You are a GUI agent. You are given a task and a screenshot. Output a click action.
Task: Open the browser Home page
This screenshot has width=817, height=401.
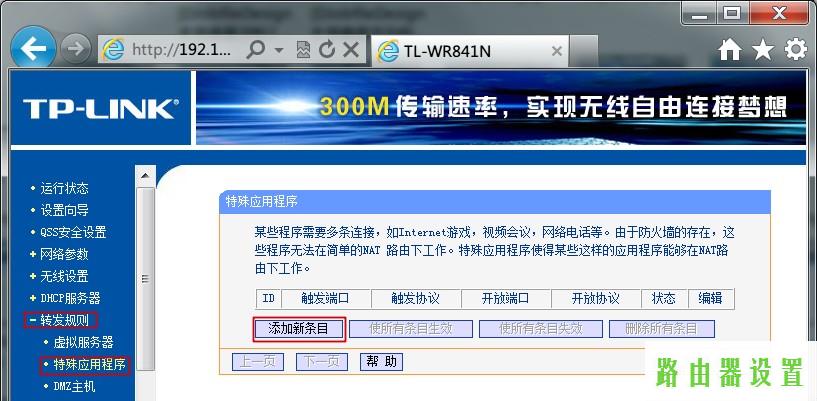tap(729, 50)
